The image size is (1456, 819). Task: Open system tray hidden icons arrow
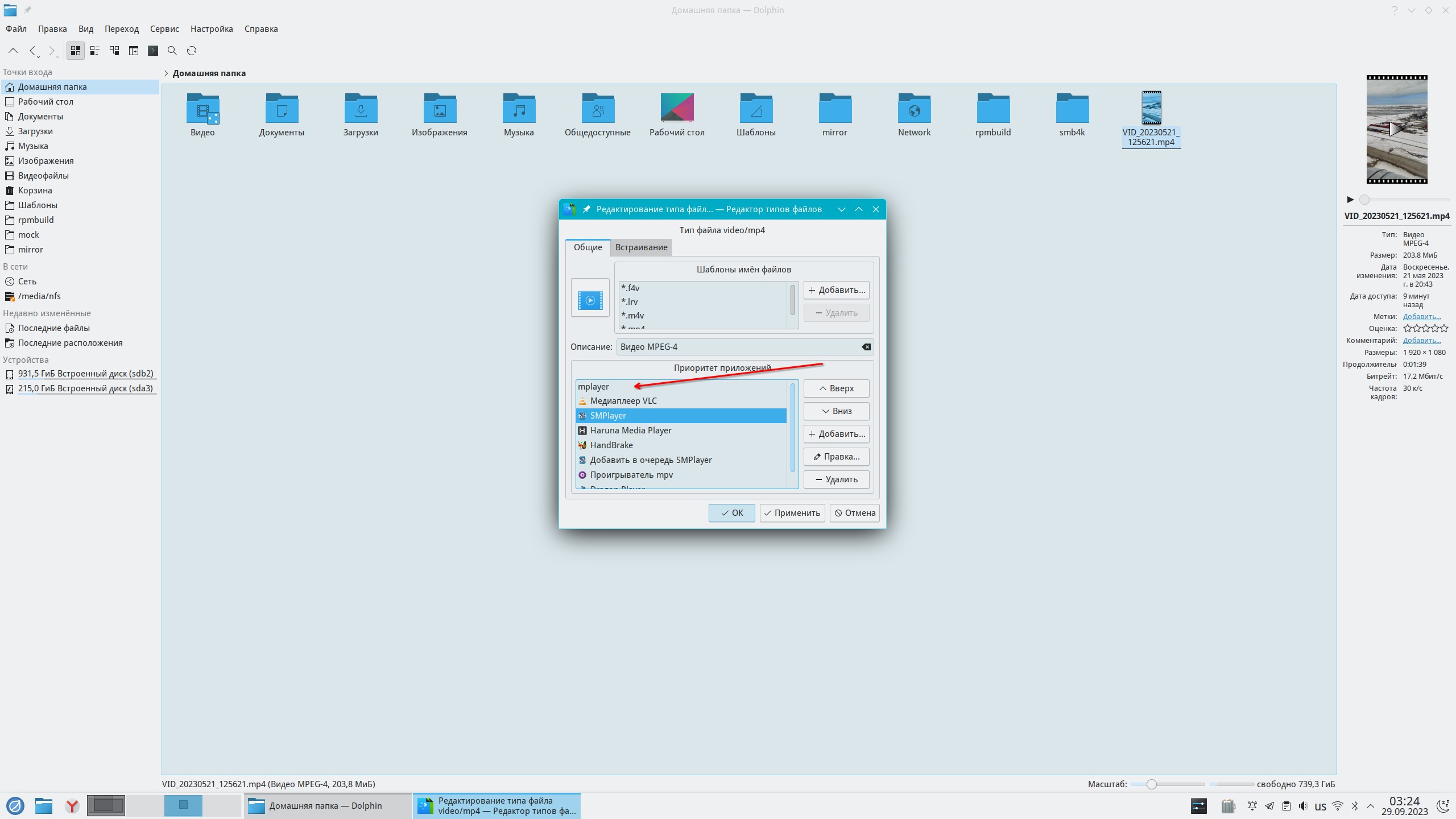(1371, 806)
